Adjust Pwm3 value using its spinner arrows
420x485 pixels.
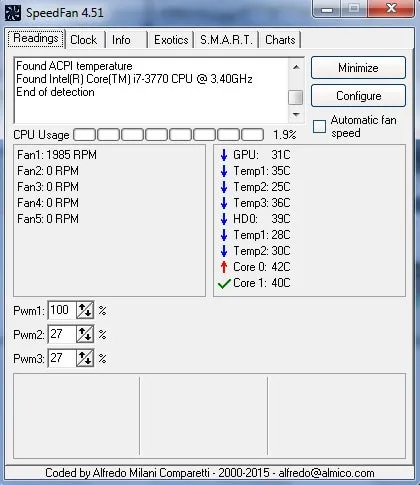click(x=85, y=358)
